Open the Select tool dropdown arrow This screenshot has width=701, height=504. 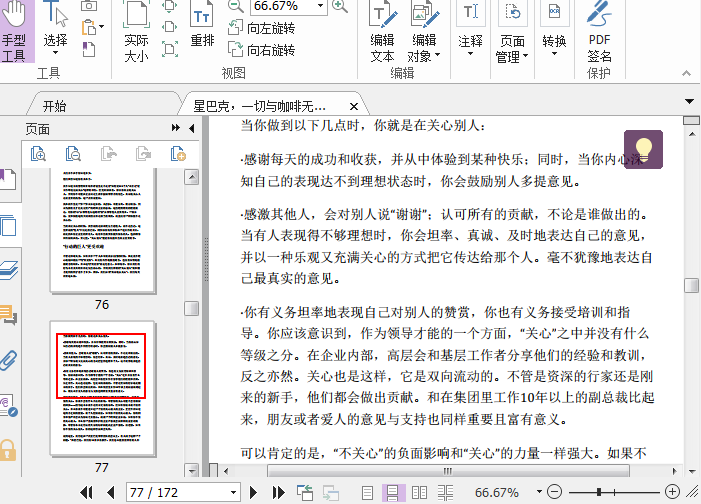(55, 53)
